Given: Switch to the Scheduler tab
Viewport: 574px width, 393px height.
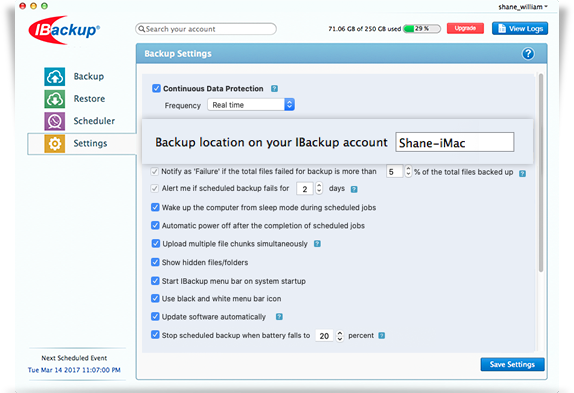Looking at the screenshot, I should pos(94,121).
